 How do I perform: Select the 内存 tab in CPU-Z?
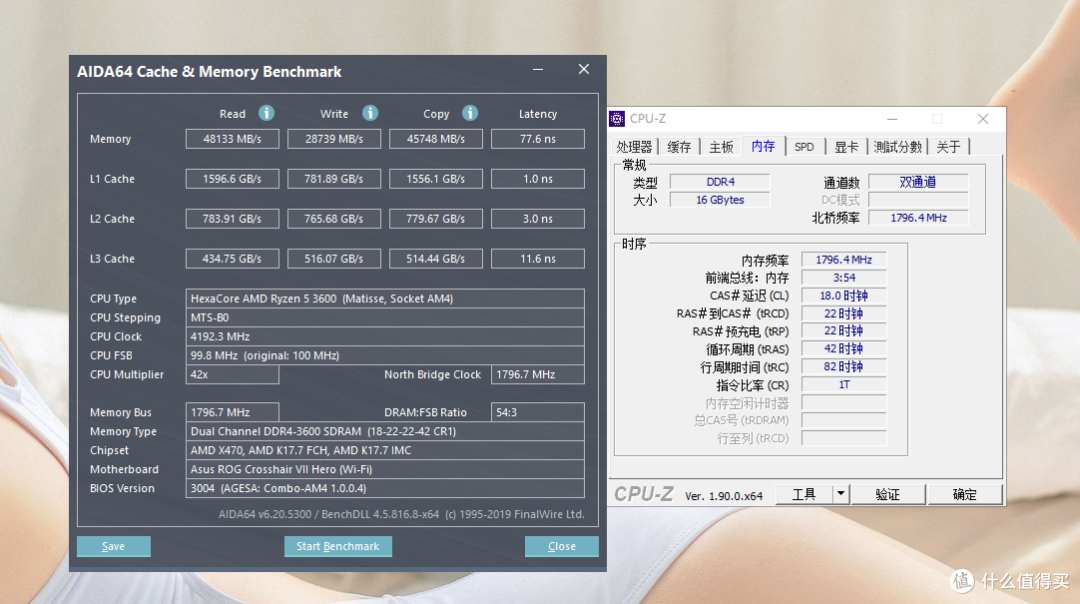tap(762, 146)
